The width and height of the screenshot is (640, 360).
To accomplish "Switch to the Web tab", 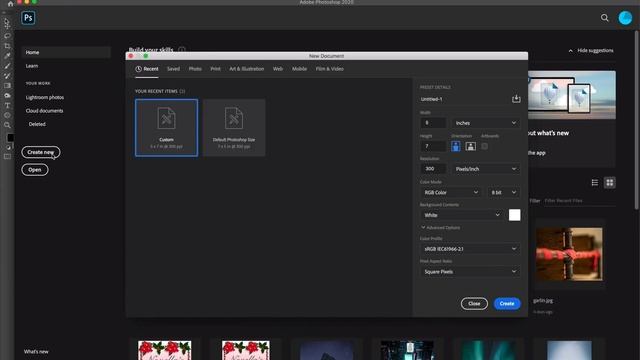I will pyautogui.click(x=278, y=69).
